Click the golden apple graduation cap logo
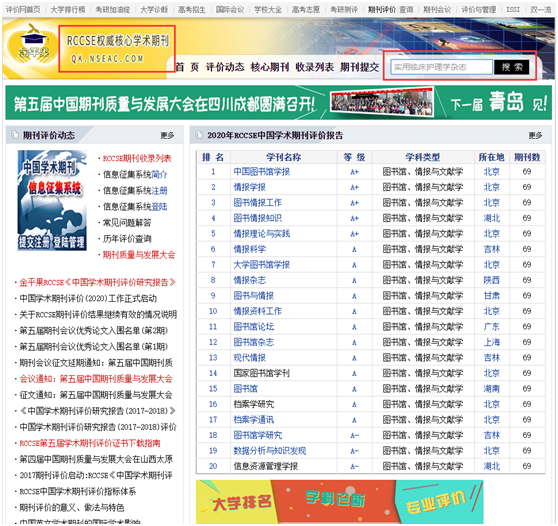This screenshot has width=558, height=526. coord(33,45)
